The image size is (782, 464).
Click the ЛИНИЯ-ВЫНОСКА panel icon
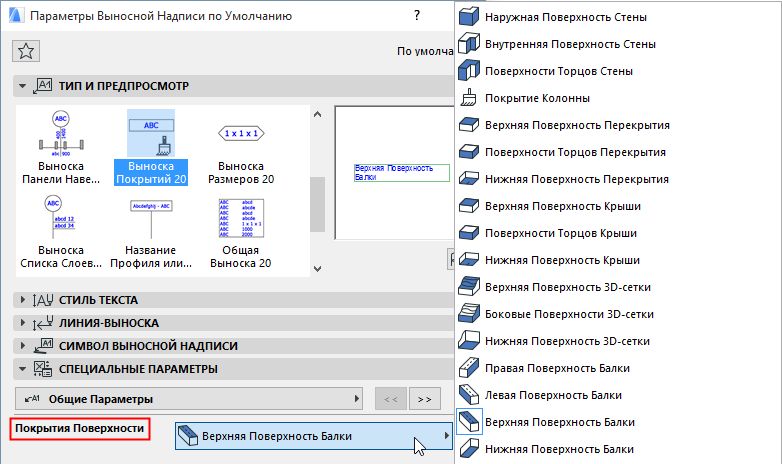coord(42,323)
